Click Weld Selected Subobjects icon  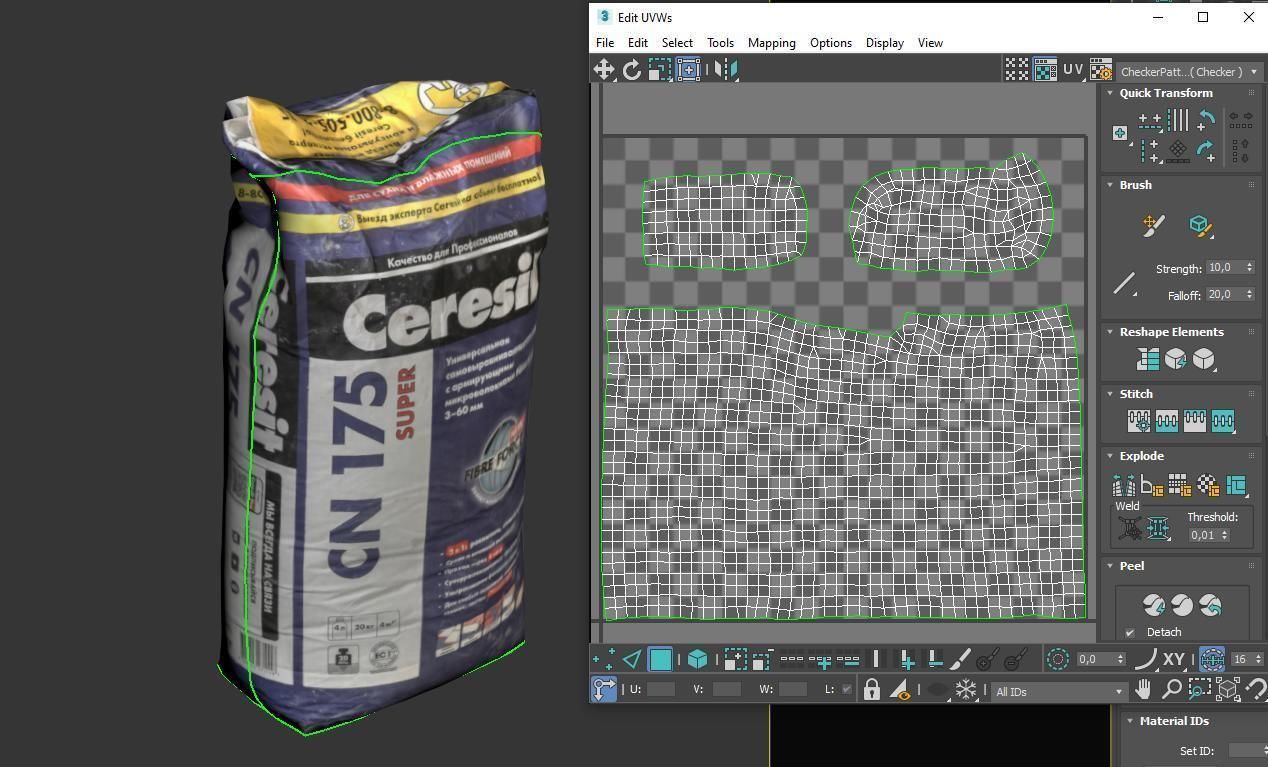tap(1158, 528)
